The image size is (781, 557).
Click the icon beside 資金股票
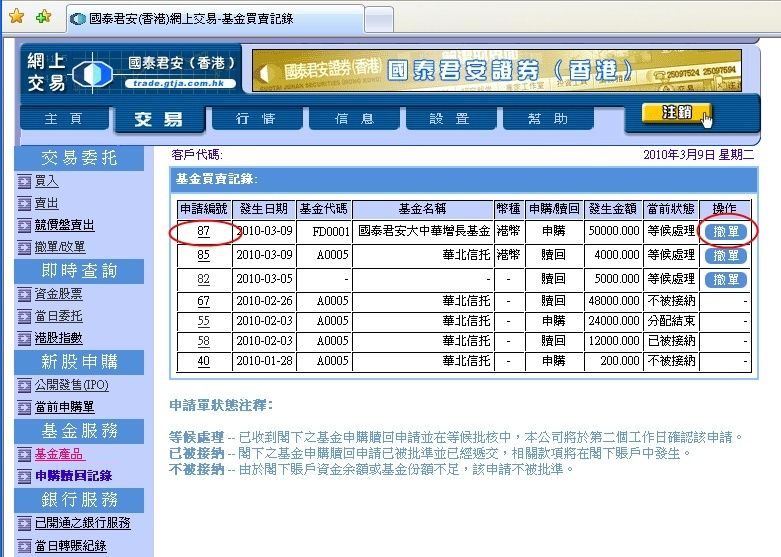[x=24, y=294]
